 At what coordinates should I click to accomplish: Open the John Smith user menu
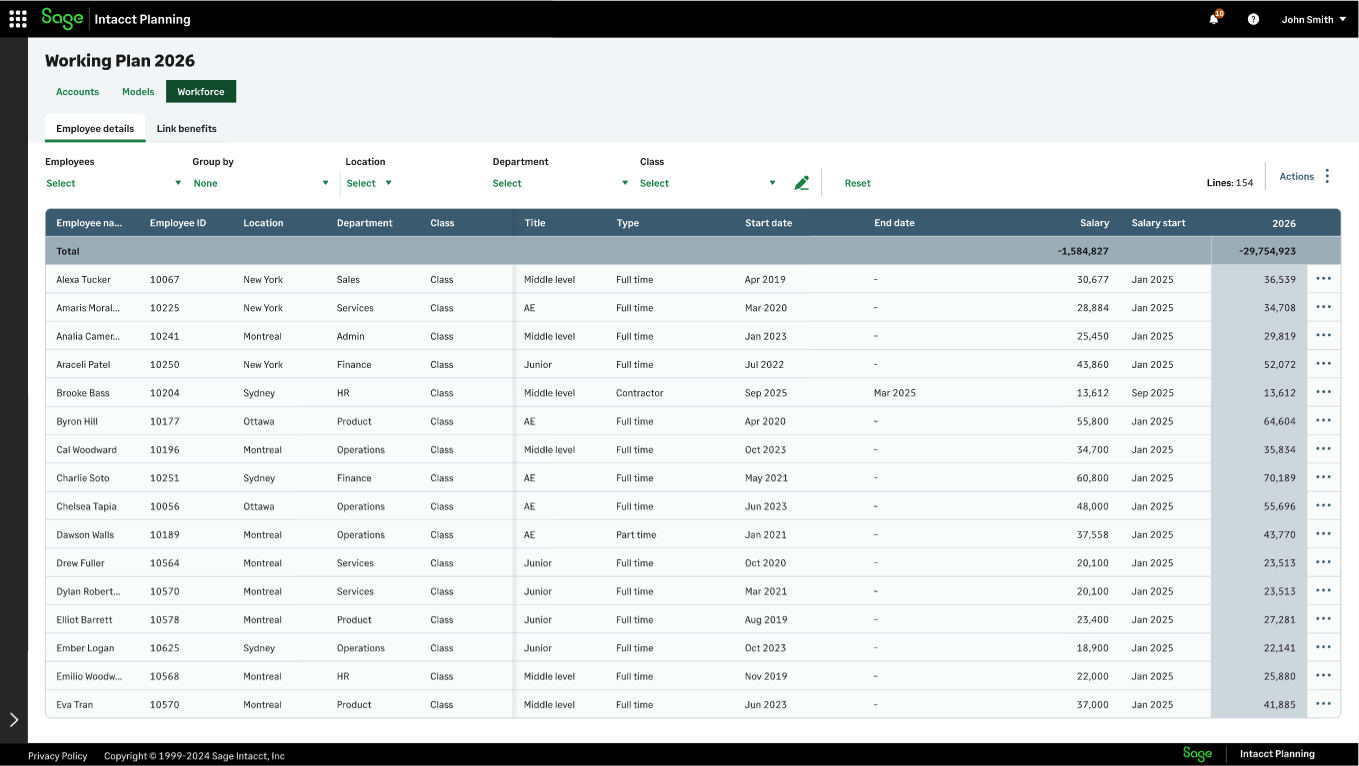tap(1314, 19)
